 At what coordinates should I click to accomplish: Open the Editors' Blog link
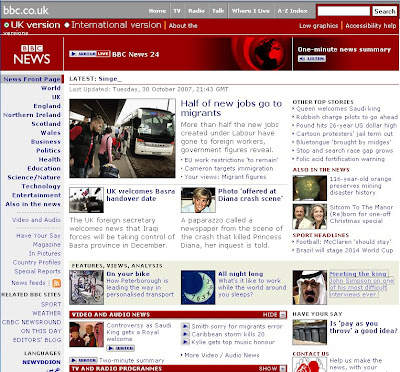[37, 340]
